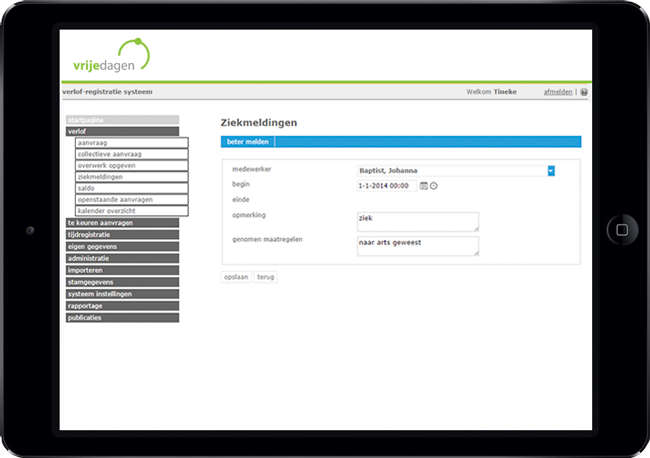Open the clock time picker icon
This screenshot has width=650, height=458.
[434, 186]
